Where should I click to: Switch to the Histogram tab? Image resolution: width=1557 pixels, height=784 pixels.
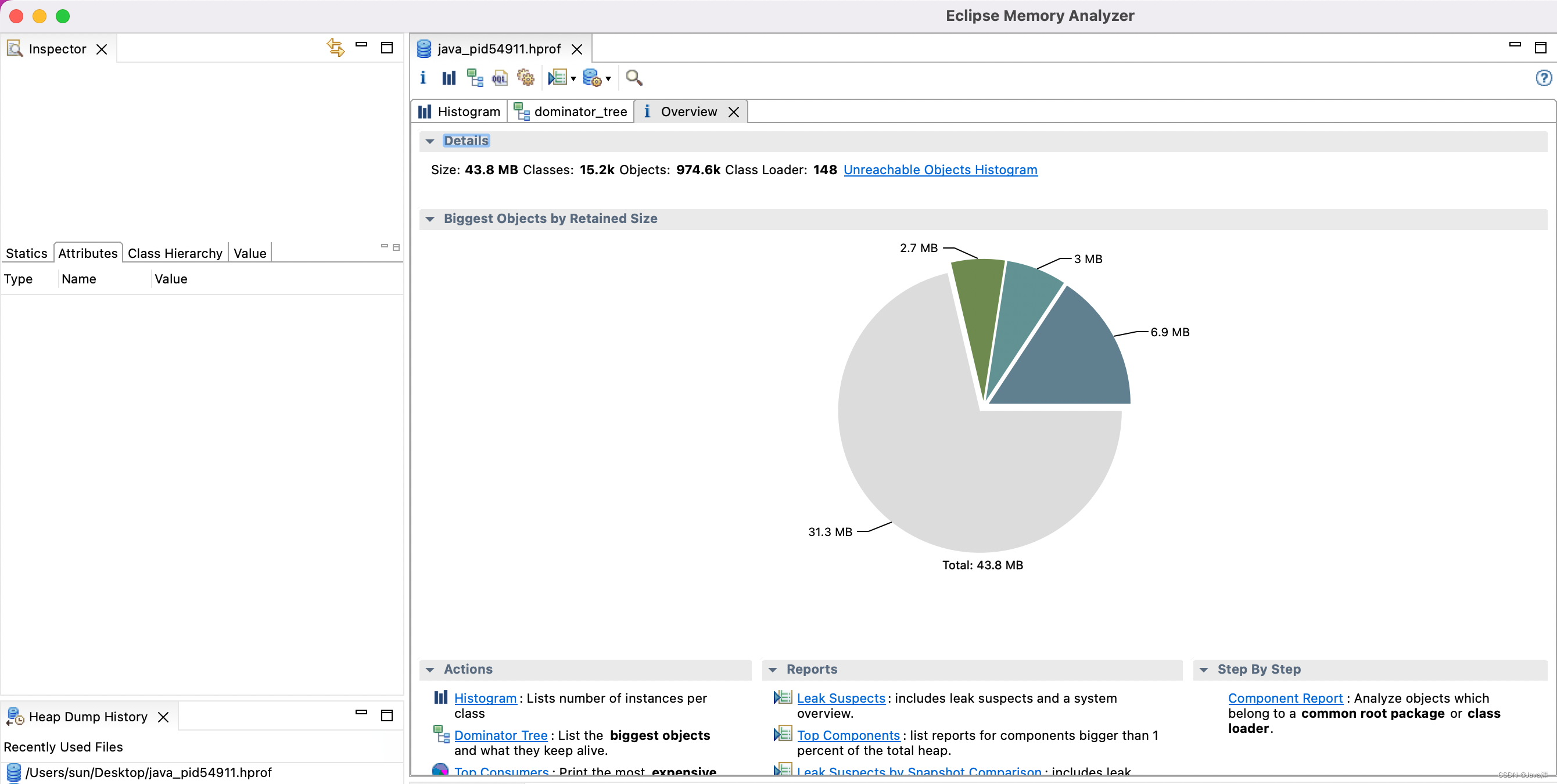460,111
